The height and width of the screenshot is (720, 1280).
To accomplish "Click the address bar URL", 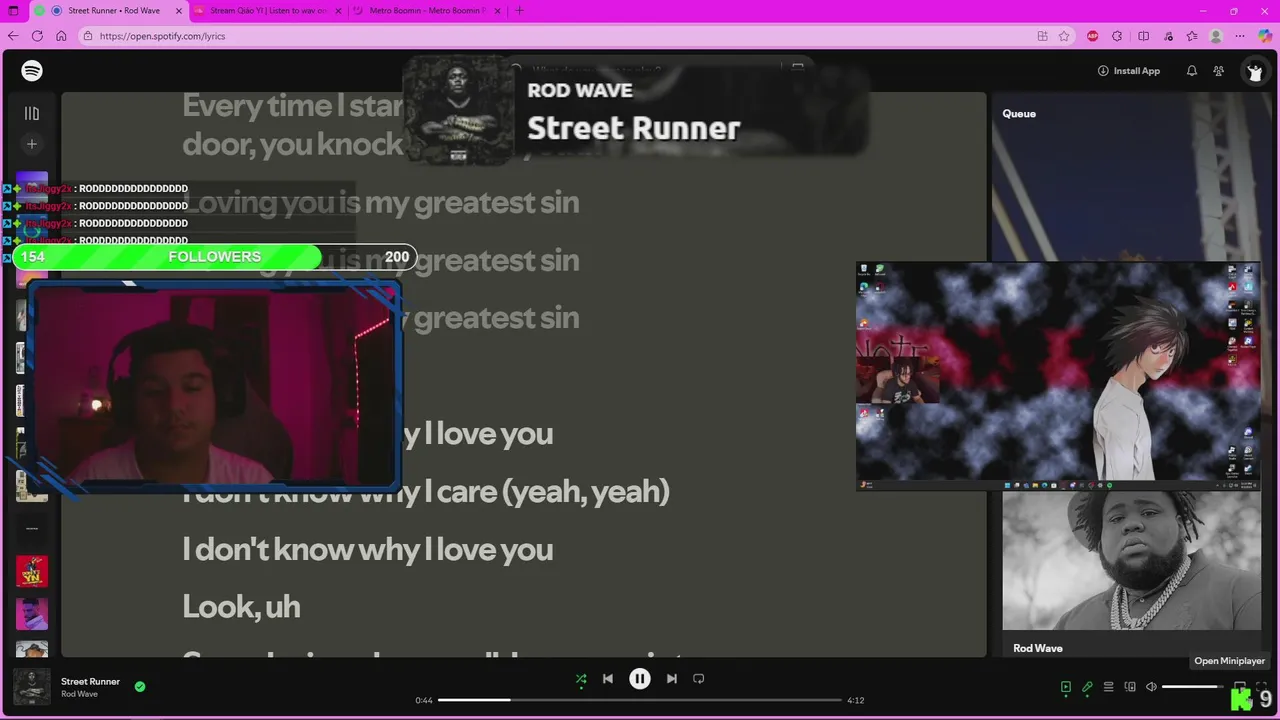I will click(x=162, y=36).
